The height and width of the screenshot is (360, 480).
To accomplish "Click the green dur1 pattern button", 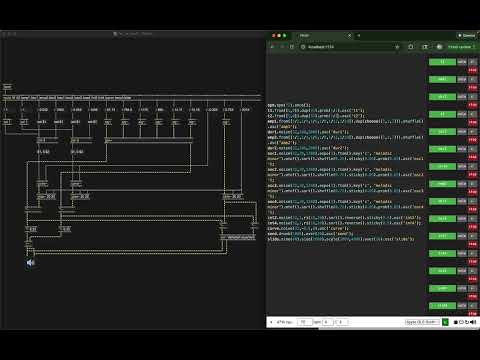I will pyautogui.click(x=442, y=97).
